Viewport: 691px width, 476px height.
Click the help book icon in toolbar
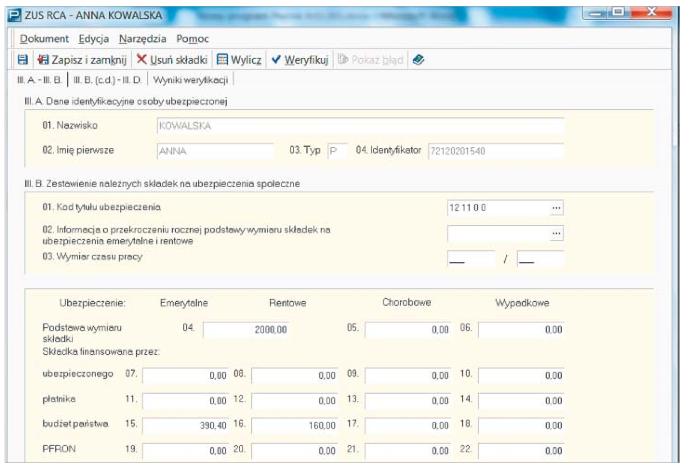(418, 60)
